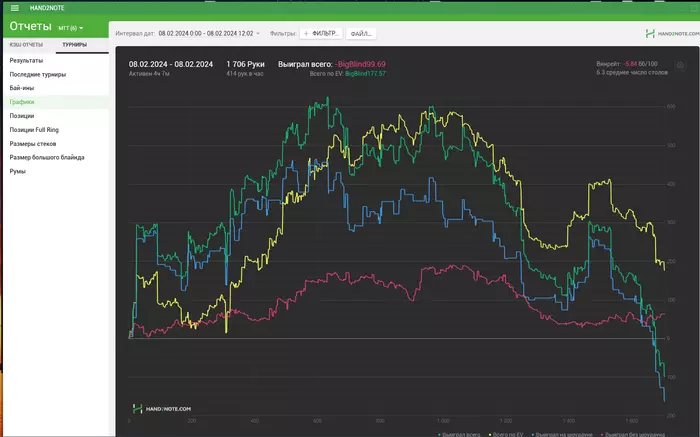
Task: Click the '08.02.2024 - 08.02.2024' chart date heading
Action: (x=171, y=64)
